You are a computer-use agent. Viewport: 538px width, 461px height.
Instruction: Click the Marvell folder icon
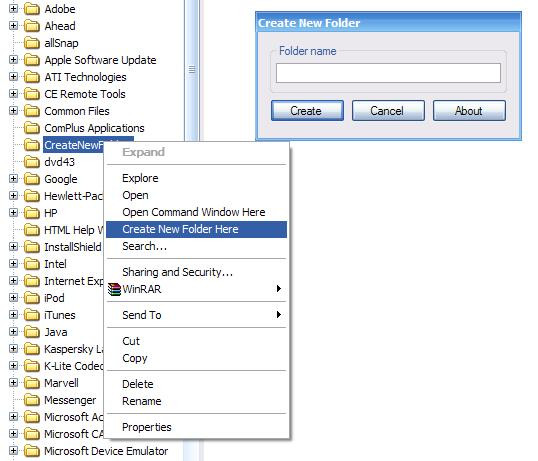coord(32,383)
